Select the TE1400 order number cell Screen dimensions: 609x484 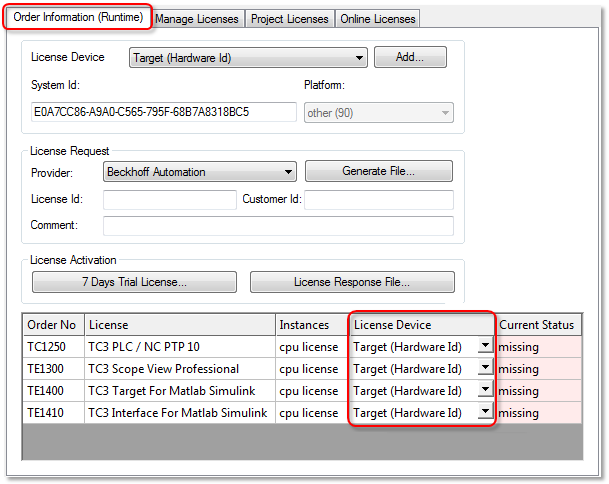pos(54,391)
